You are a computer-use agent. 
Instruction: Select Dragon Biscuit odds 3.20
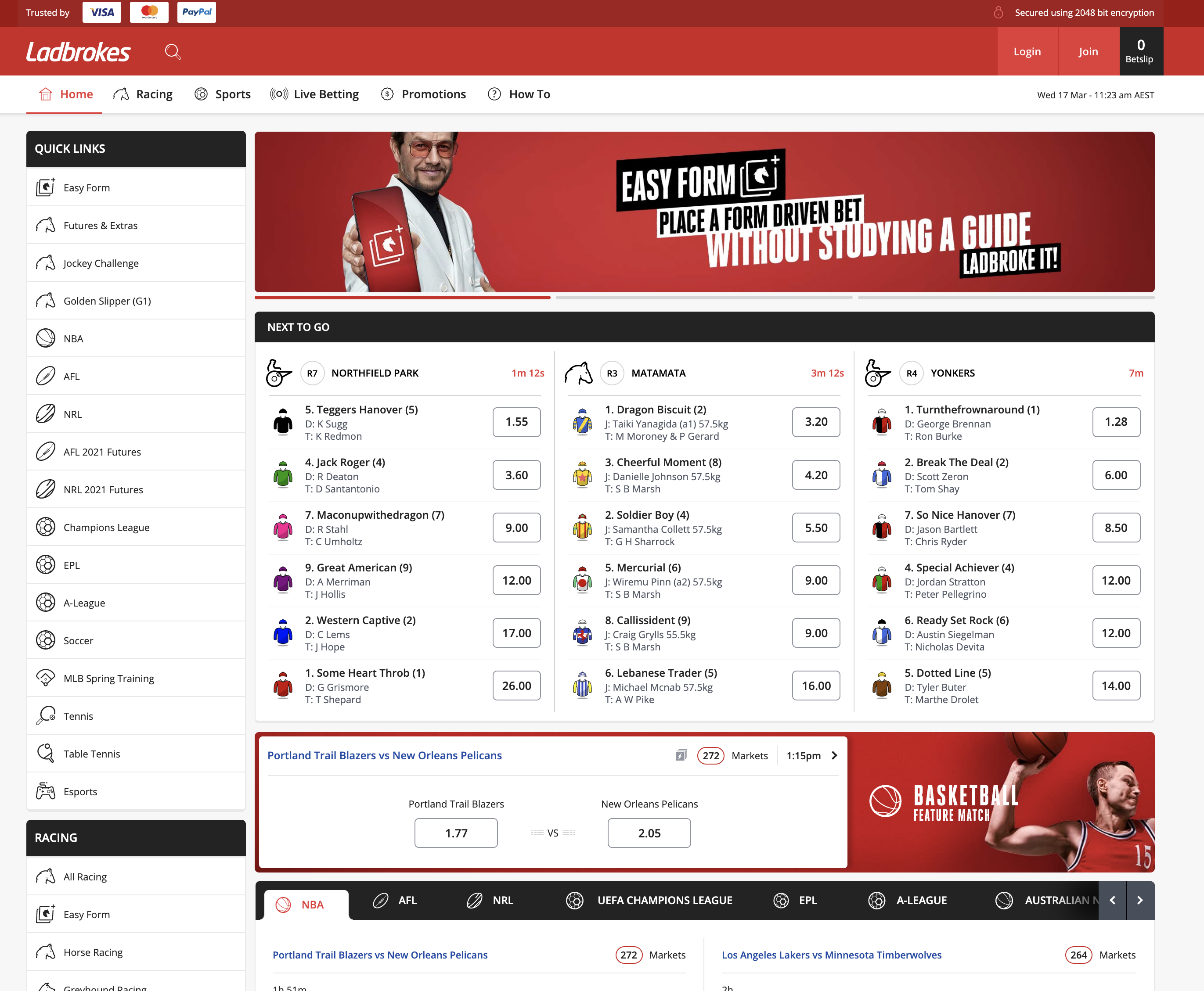point(815,422)
